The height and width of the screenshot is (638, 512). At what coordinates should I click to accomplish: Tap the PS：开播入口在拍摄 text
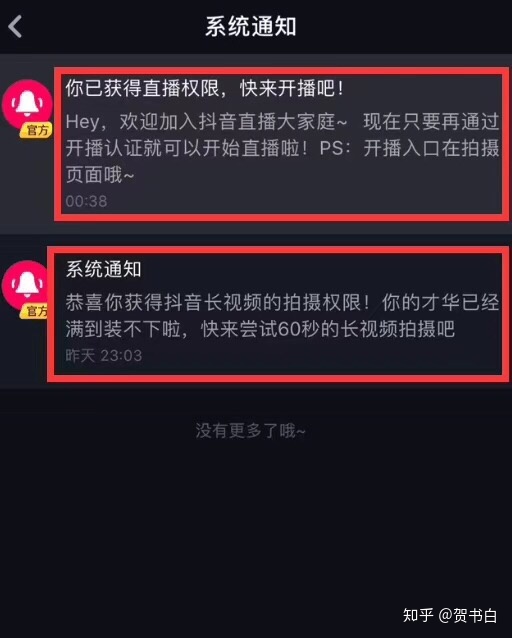[x=409, y=148]
